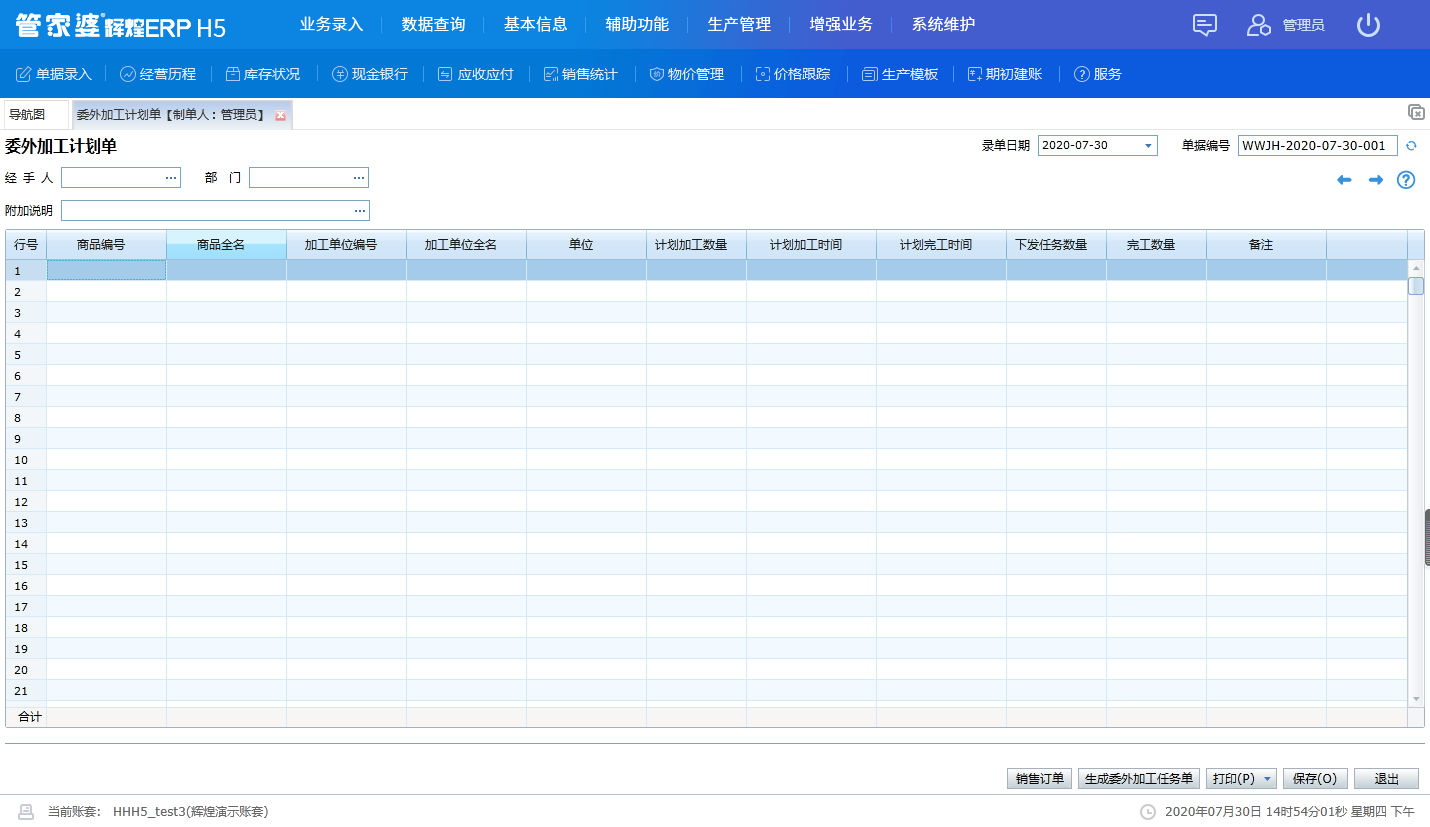Close the 委外加工计划单 tab
This screenshot has height=827, width=1430.
(x=281, y=116)
